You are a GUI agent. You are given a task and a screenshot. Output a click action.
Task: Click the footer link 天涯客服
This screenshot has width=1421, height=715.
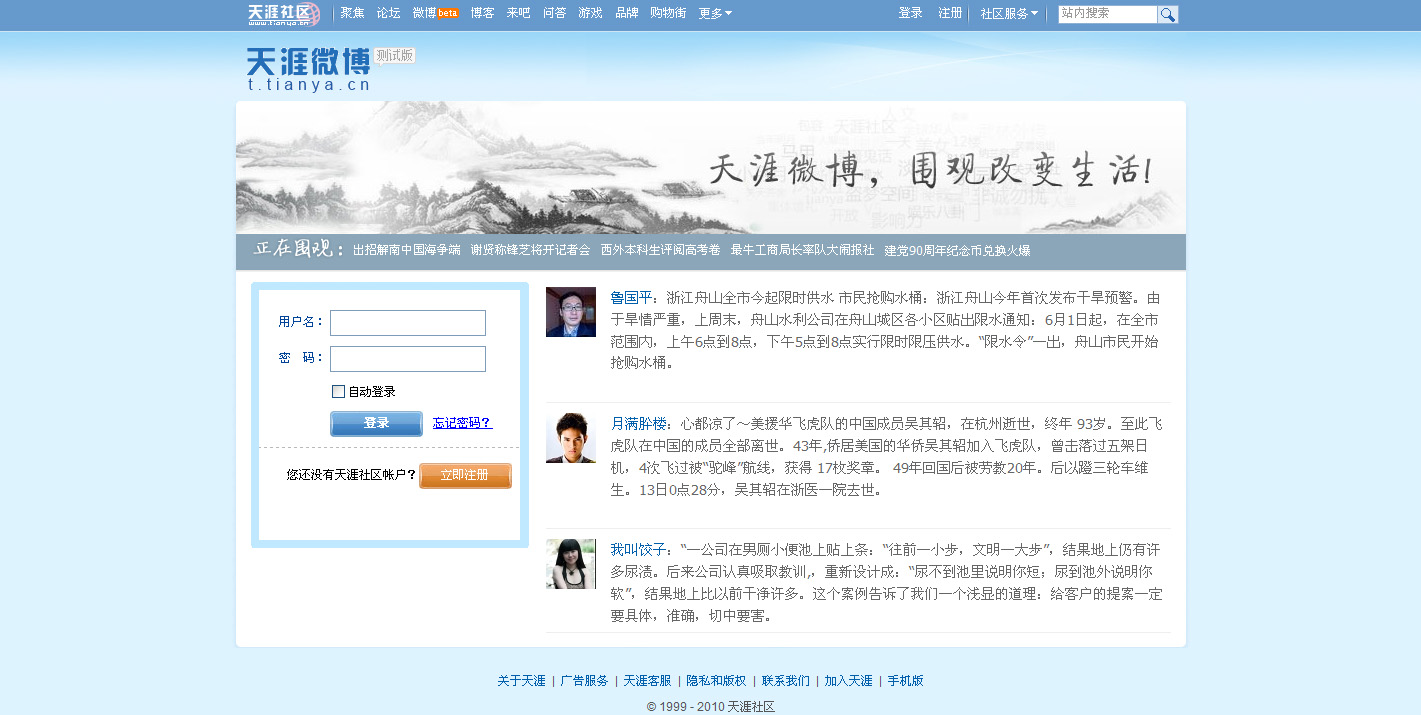coord(647,681)
